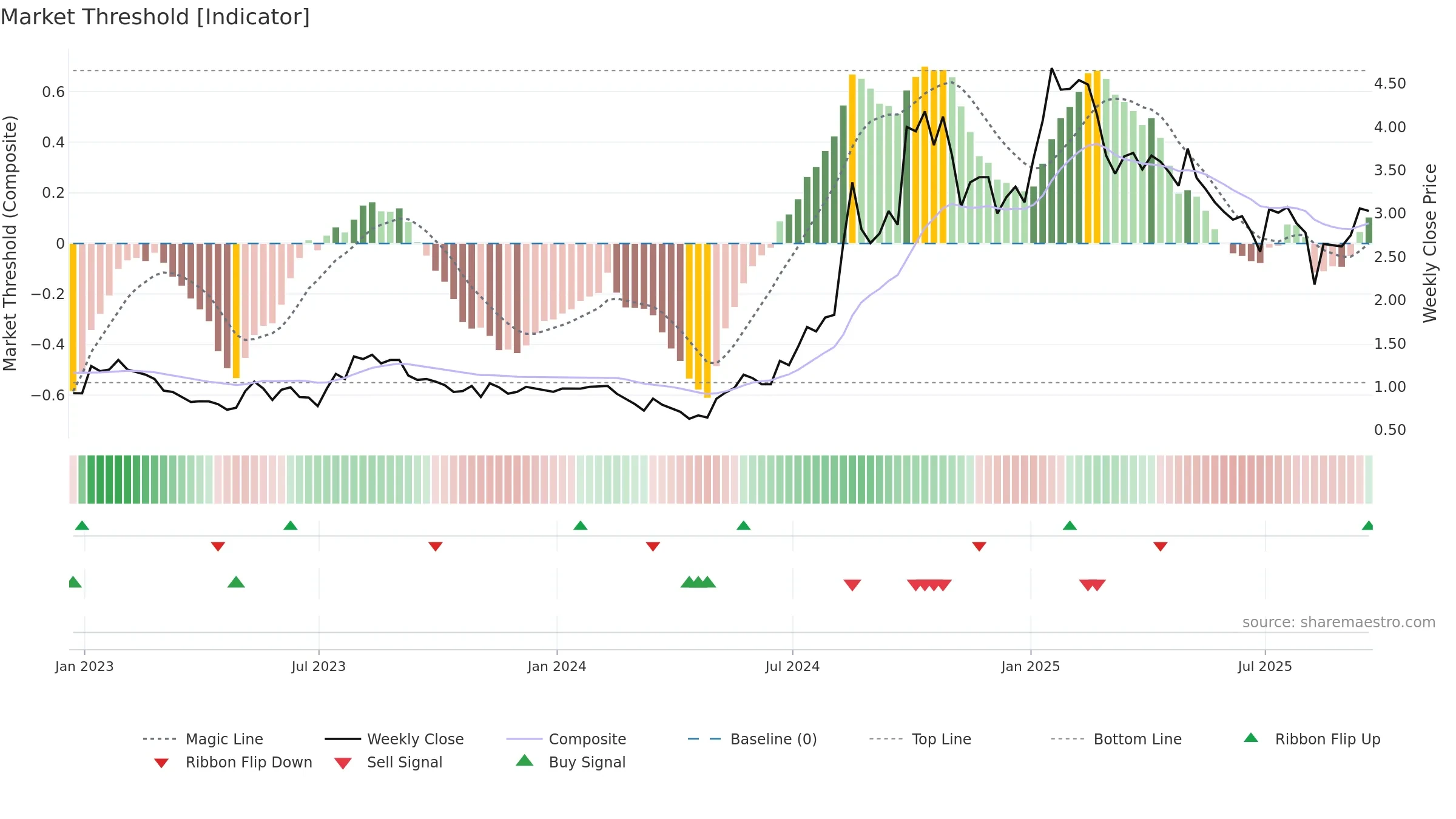Click the ribbon flip up marker after Jan 2025
The height and width of the screenshot is (819, 1456).
tap(1070, 525)
